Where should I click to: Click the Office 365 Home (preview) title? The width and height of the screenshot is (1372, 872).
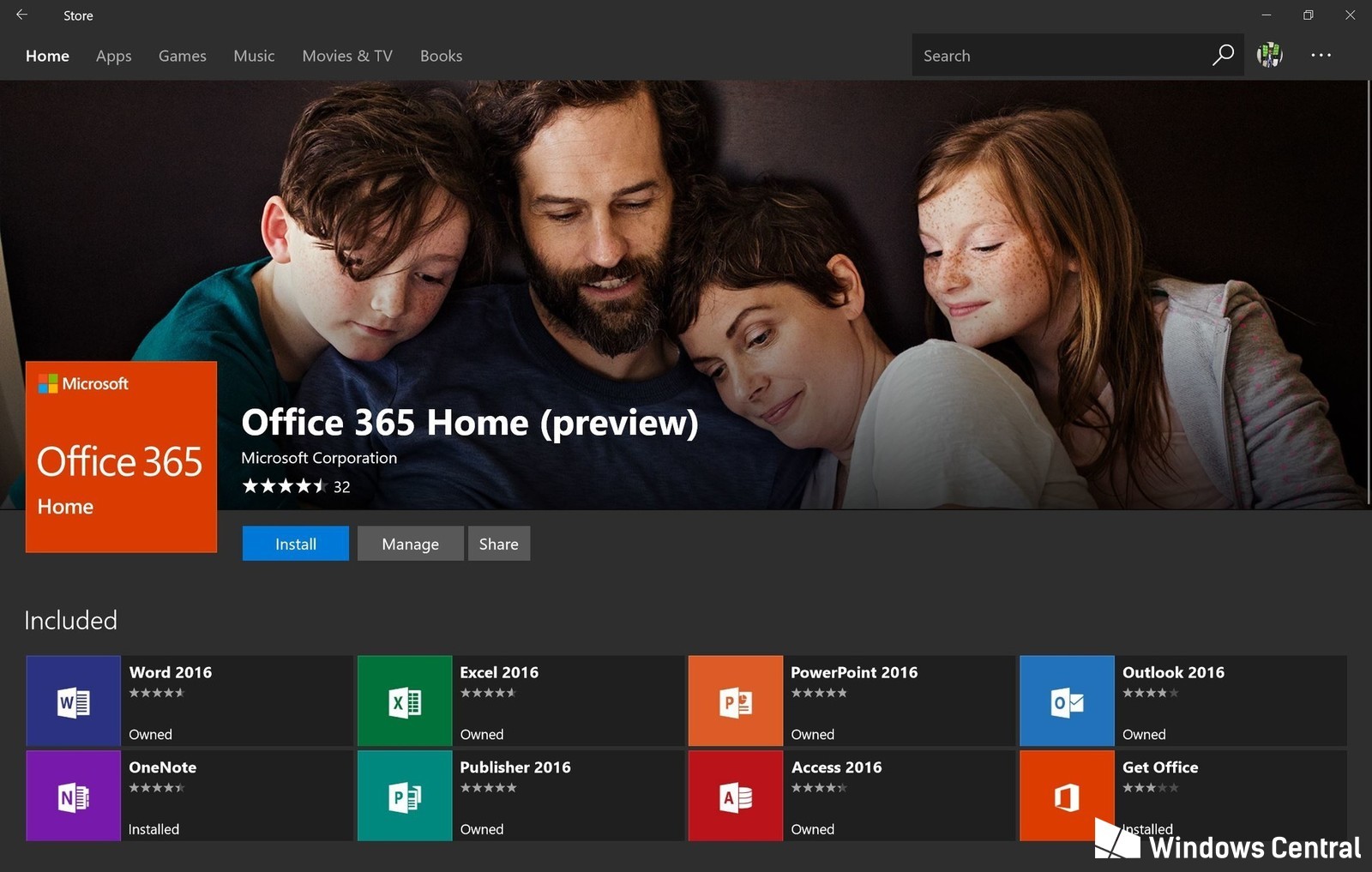[x=470, y=422]
